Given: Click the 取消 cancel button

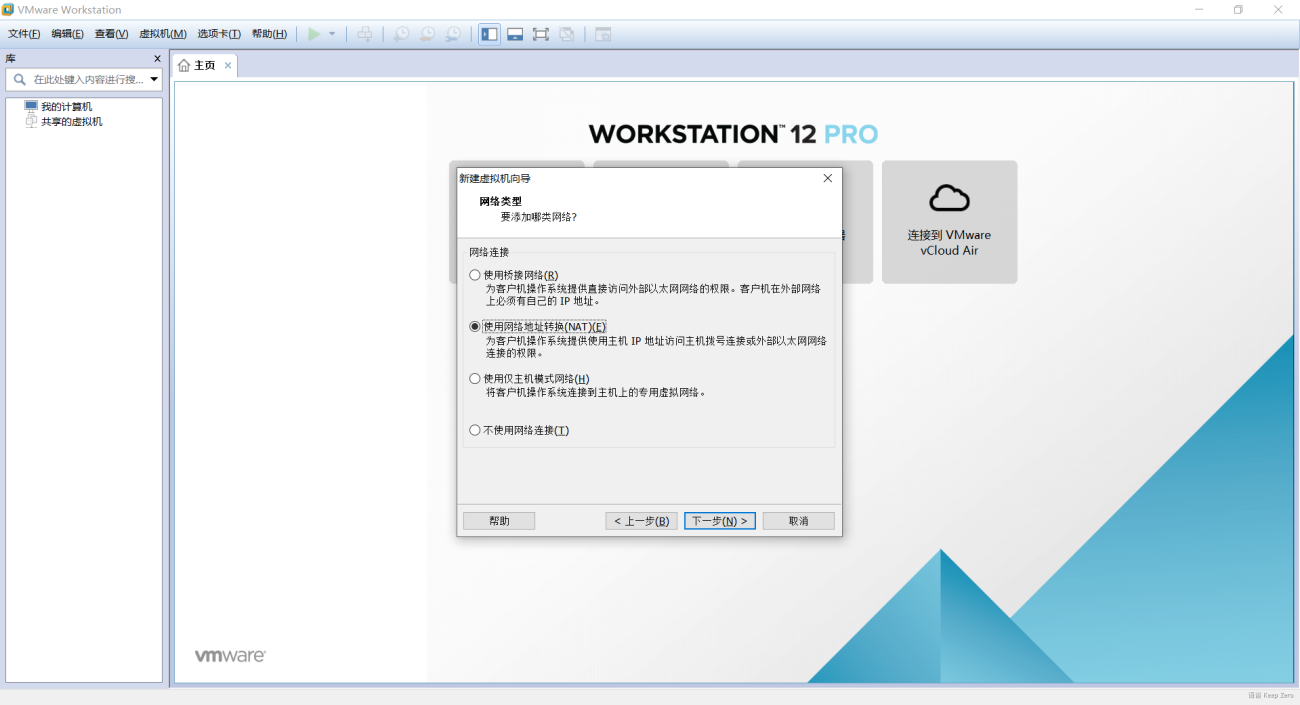Looking at the screenshot, I should click(x=798, y=521).
